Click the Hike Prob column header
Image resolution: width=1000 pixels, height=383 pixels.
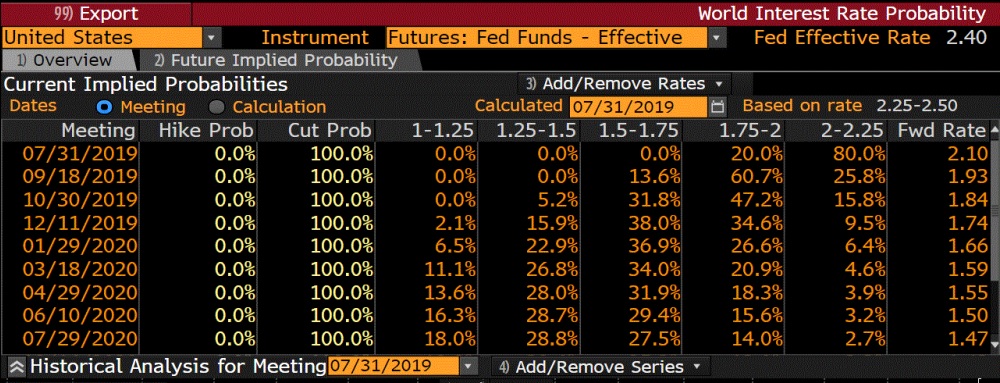tap(198, 131)
